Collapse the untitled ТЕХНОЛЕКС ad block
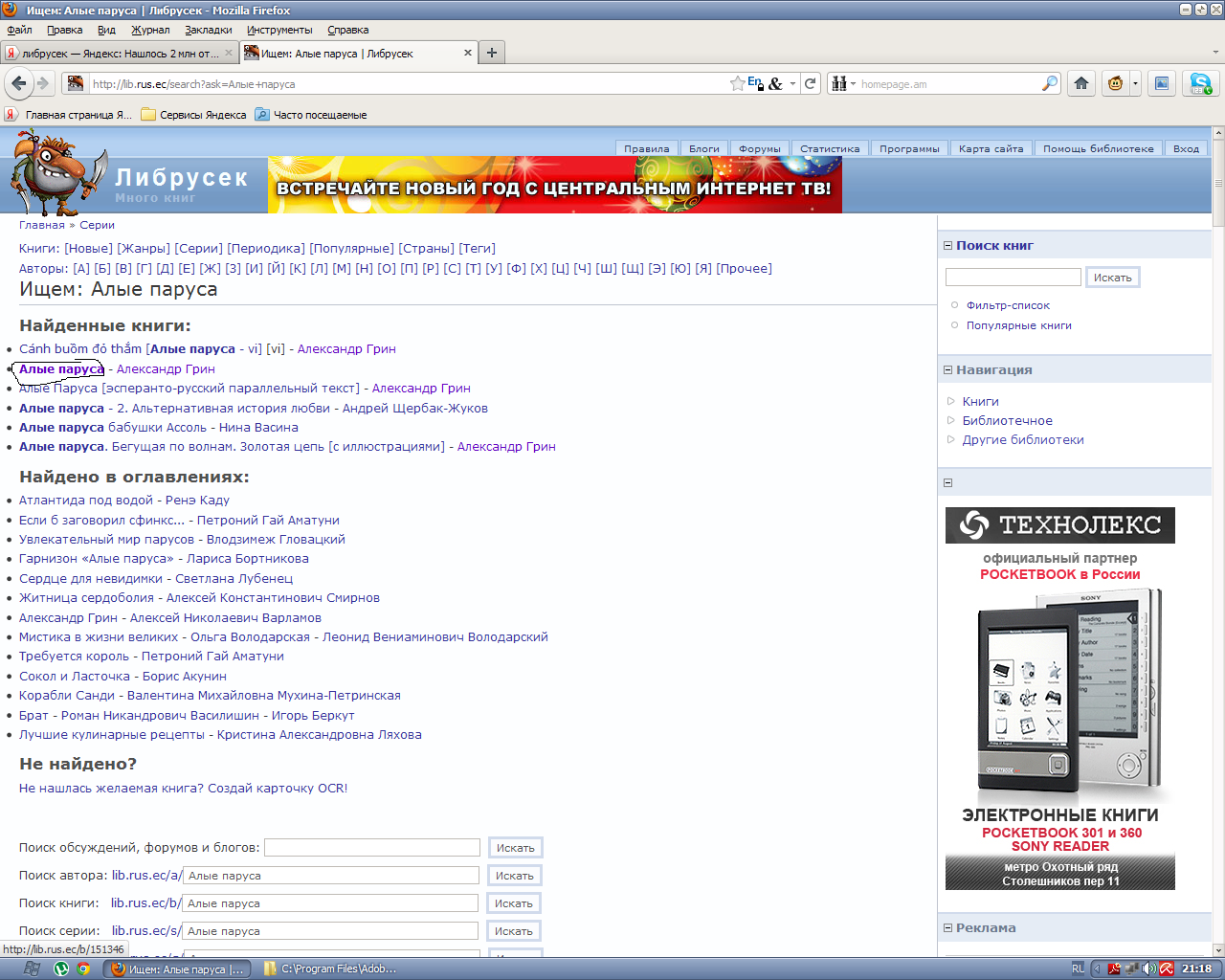1225x980 pixels. 947,483
